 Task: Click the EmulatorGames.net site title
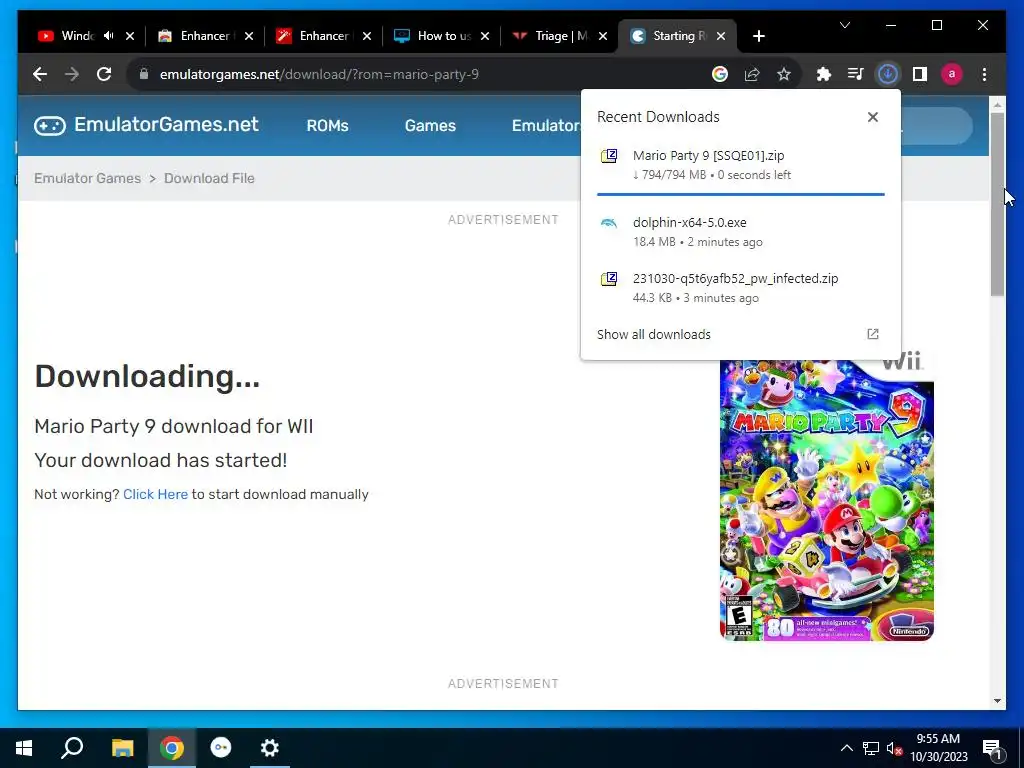click(x=166, y=125)
